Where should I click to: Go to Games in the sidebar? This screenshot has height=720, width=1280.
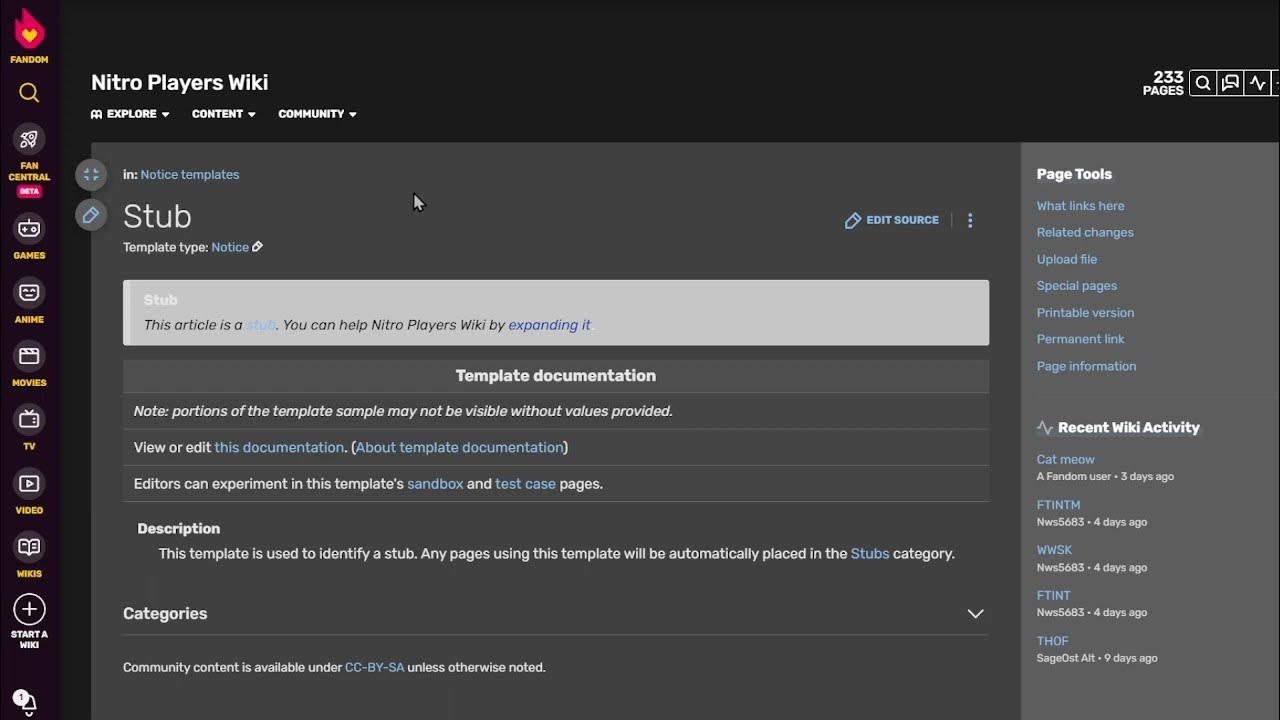tap(29, 229)
